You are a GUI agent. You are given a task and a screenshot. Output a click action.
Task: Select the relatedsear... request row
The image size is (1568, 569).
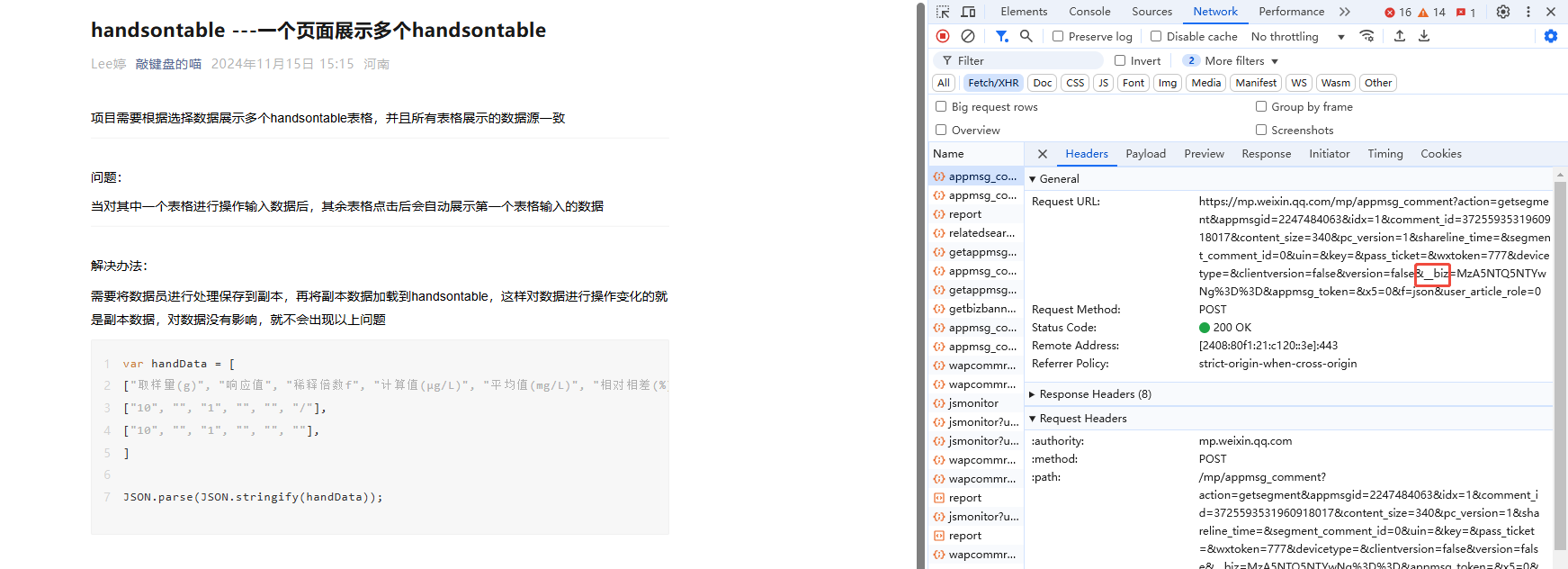coord(976,233)
